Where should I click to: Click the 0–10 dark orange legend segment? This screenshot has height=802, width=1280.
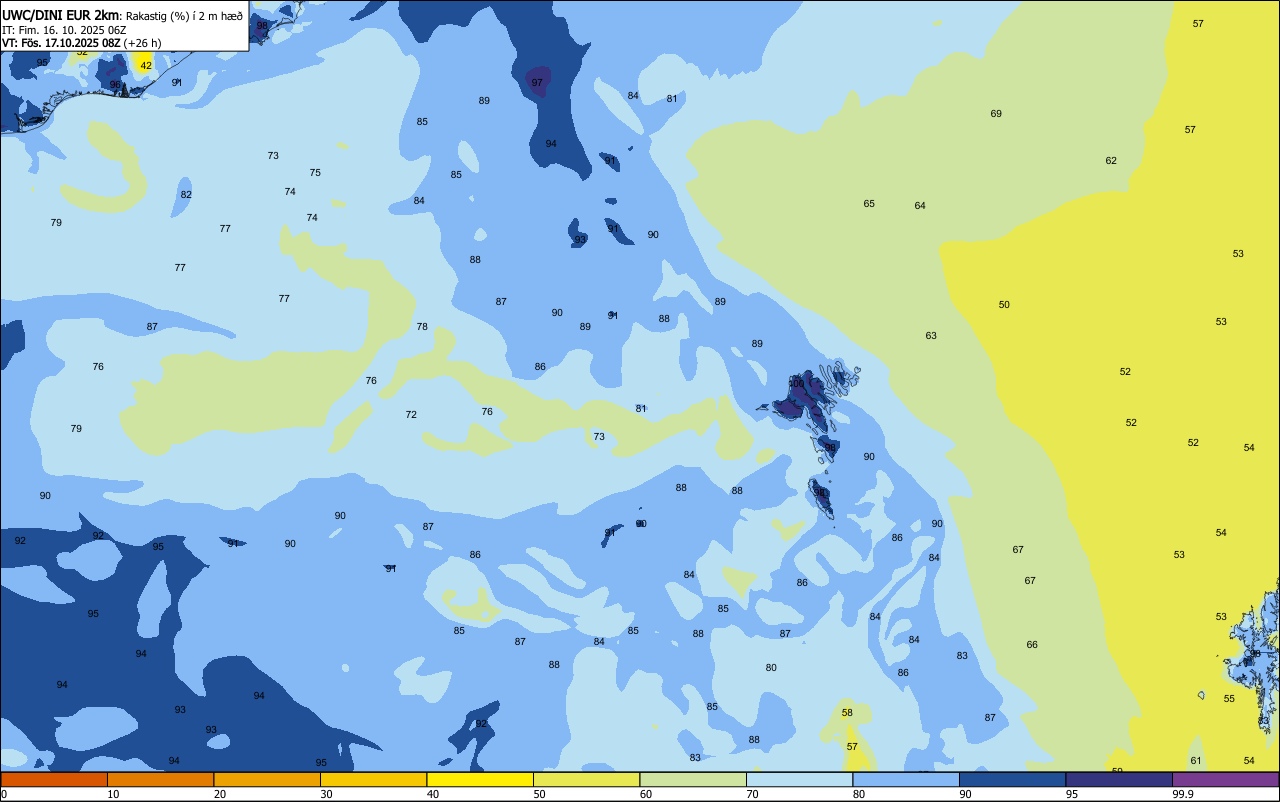click(54, 779)
